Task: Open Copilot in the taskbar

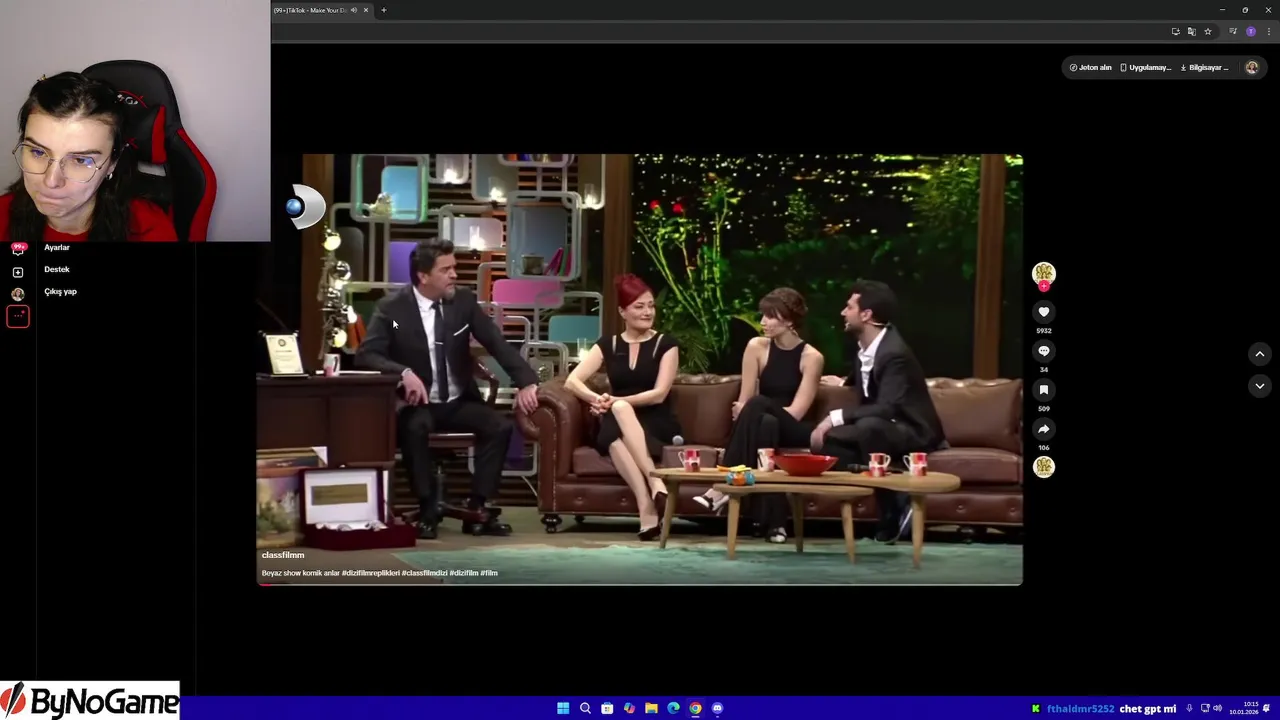Action: (x=629, y=708)
